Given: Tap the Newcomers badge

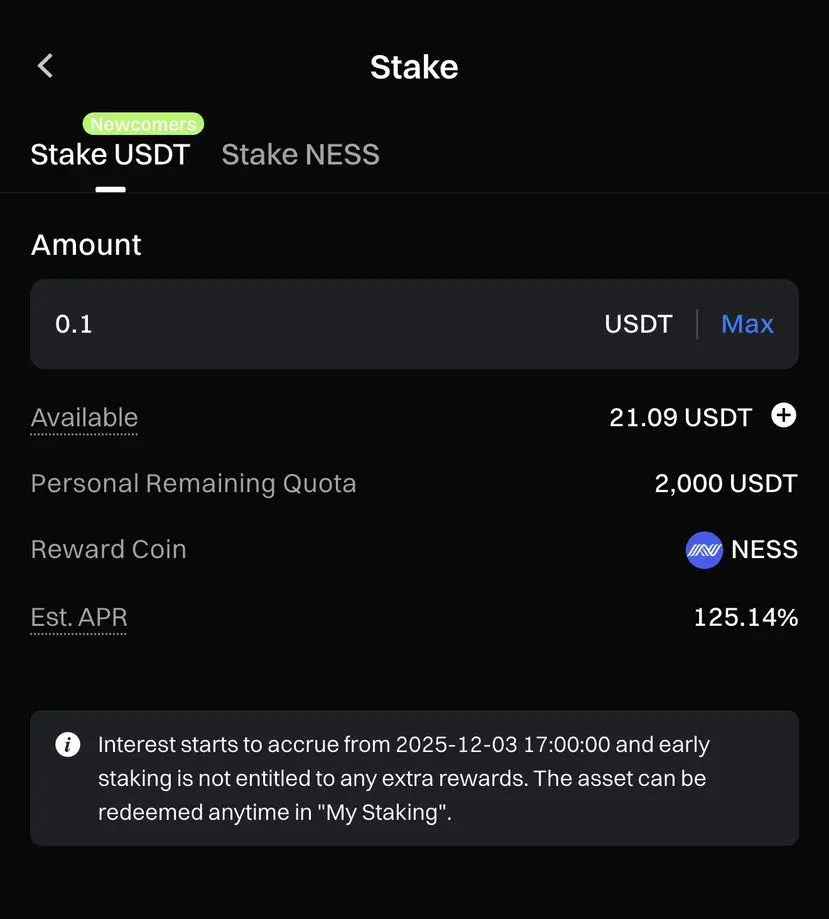Looking at the screenshot, I should click(x=143, y=124).
